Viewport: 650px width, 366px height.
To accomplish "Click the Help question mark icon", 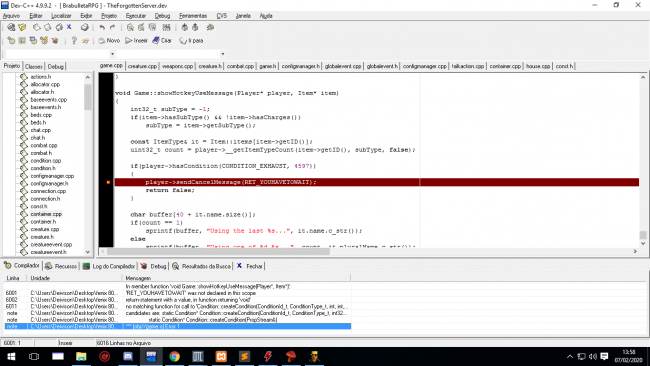I will (74, 41).
